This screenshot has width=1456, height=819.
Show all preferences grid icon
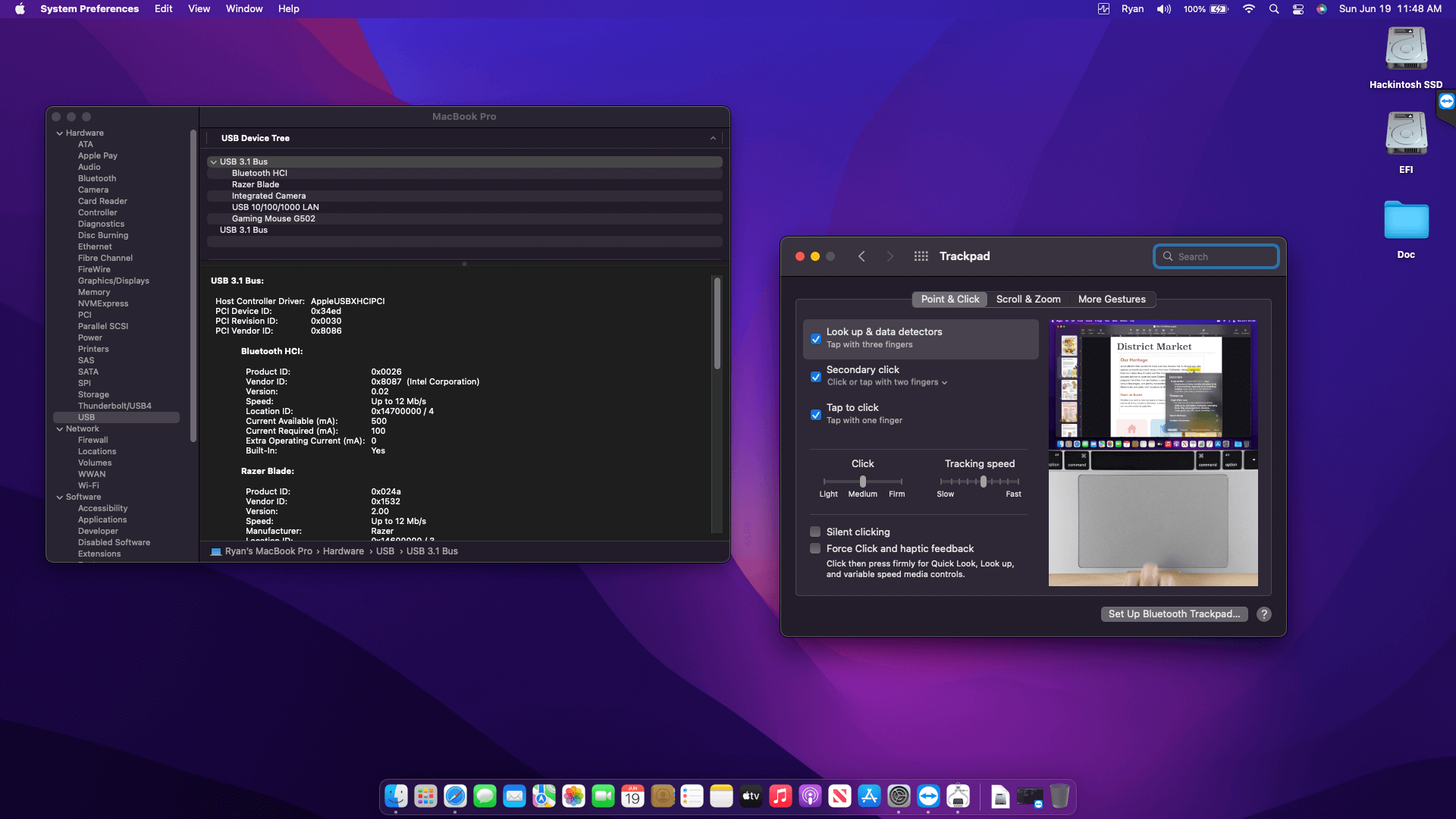click(921, 256)
